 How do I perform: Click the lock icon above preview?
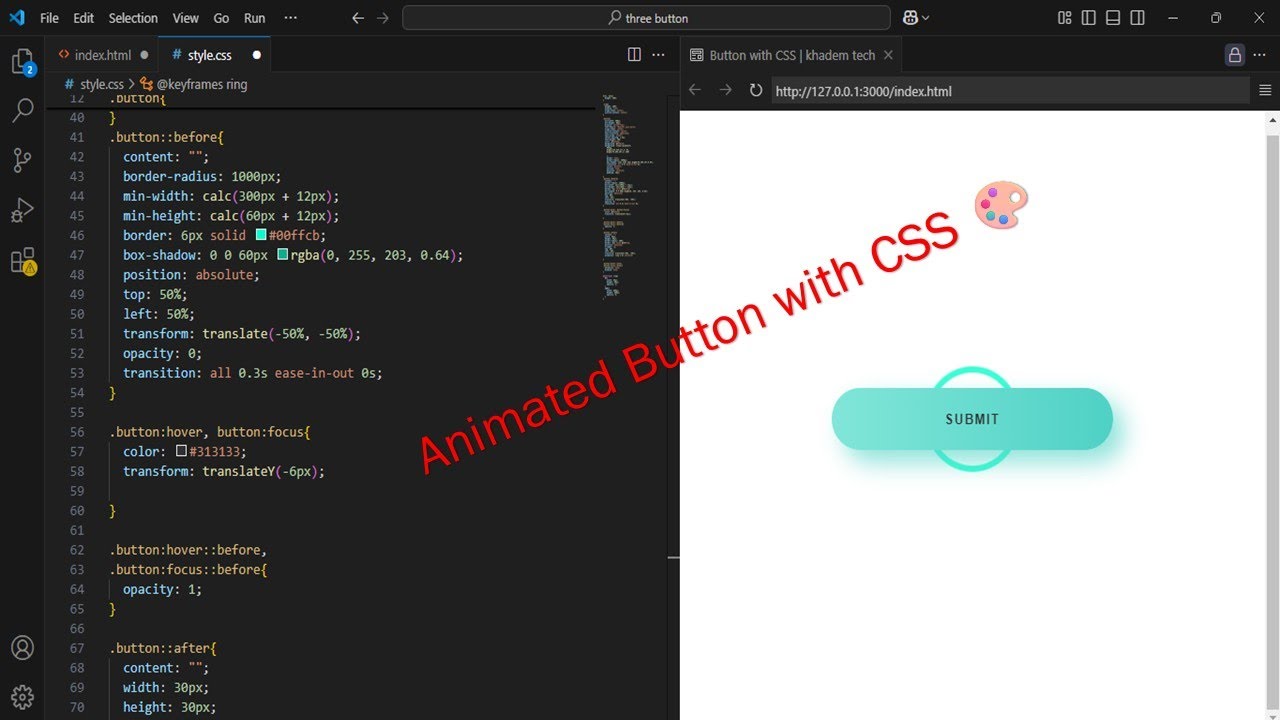pyautogui.click(x=1235, y=55)
